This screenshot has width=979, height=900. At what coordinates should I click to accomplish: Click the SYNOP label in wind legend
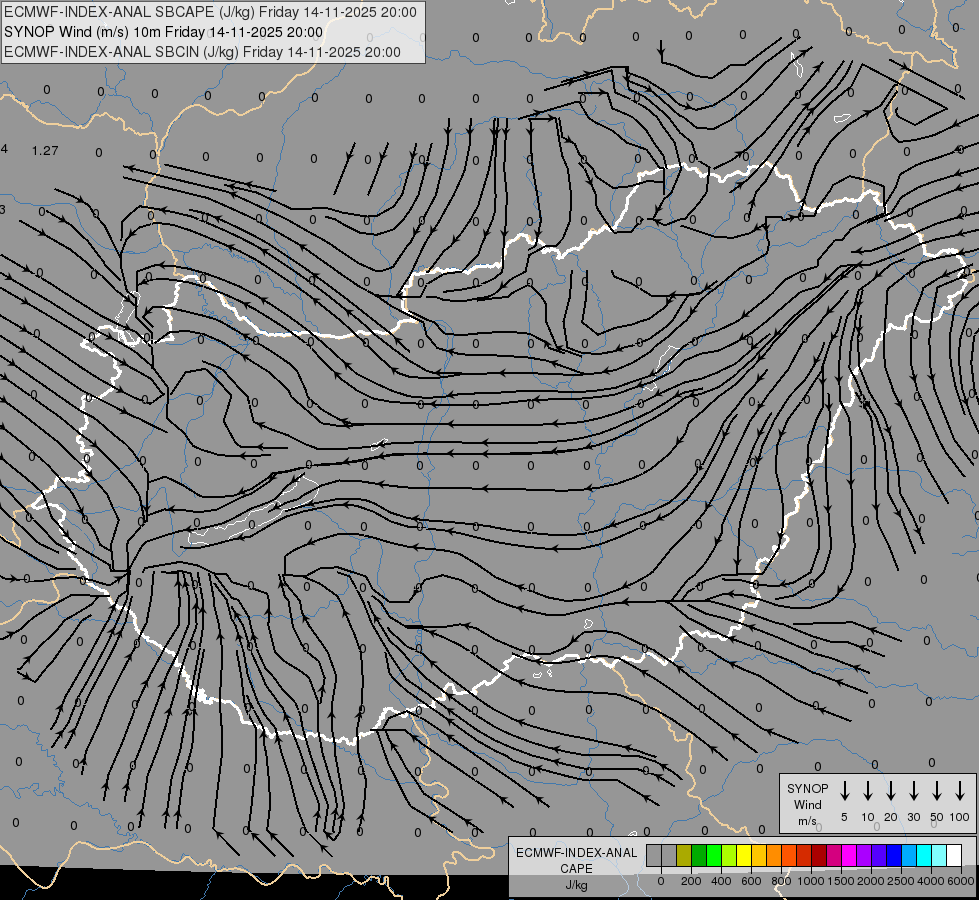807,788
